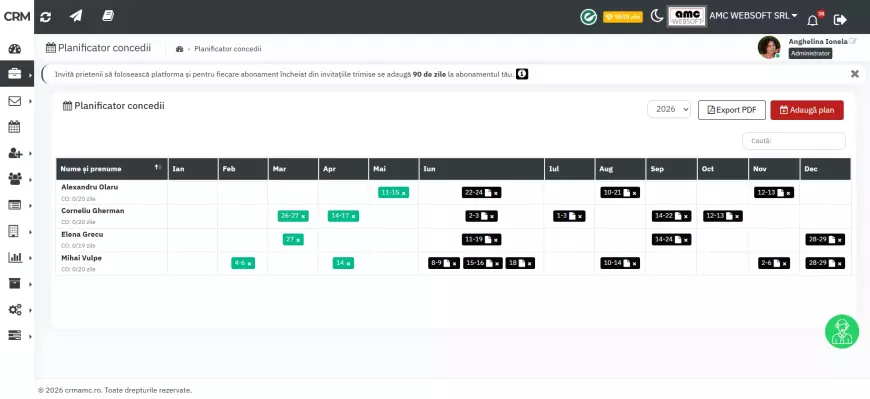870x399 pixels.
Task: Click Elena Grecu's 14-24 September leave badge
Action: (671, 239)
